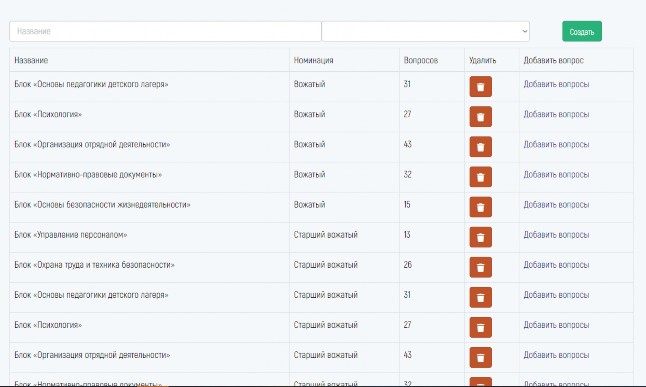The width and height of the screenshot is (646, 387).
Task: Delete block «Основы безопасности жизнедеятельности»
Action: point(480,207)
